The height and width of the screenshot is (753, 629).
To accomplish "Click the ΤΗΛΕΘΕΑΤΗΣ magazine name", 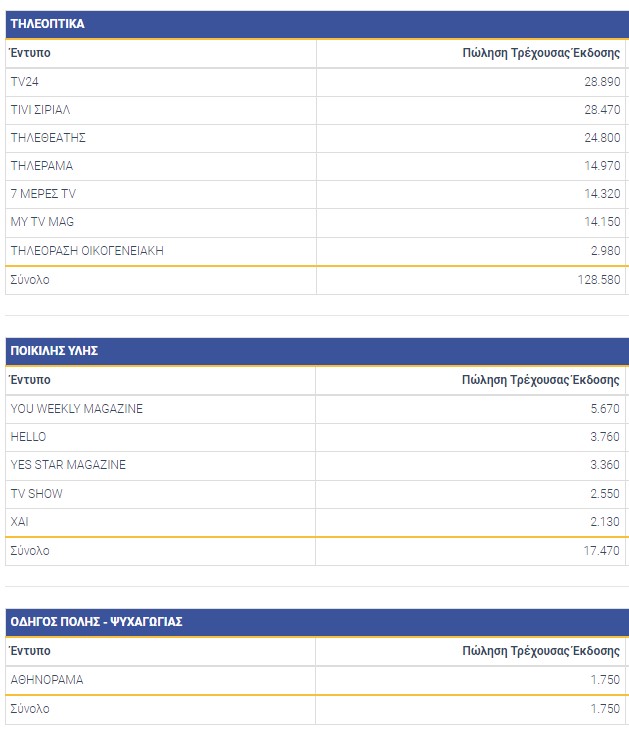I will 48,137.
